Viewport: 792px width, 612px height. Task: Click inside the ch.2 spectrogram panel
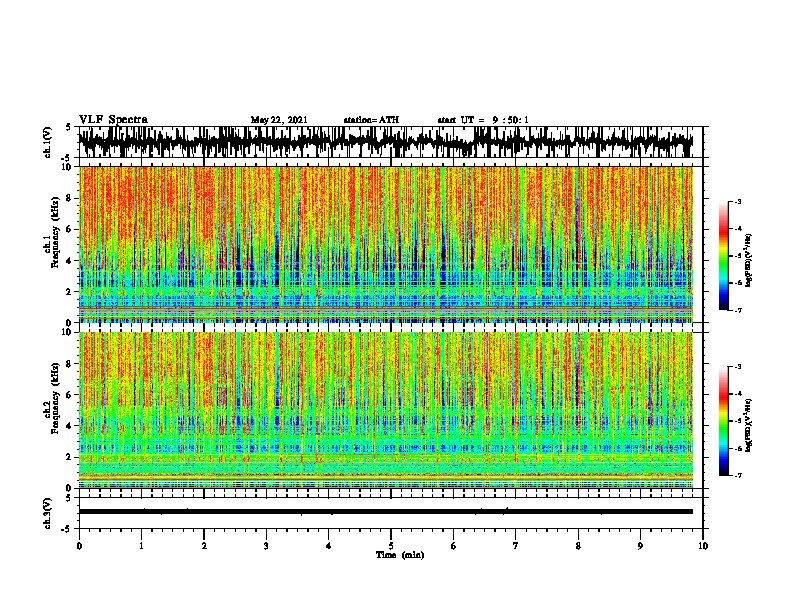[x=385, y=410]
